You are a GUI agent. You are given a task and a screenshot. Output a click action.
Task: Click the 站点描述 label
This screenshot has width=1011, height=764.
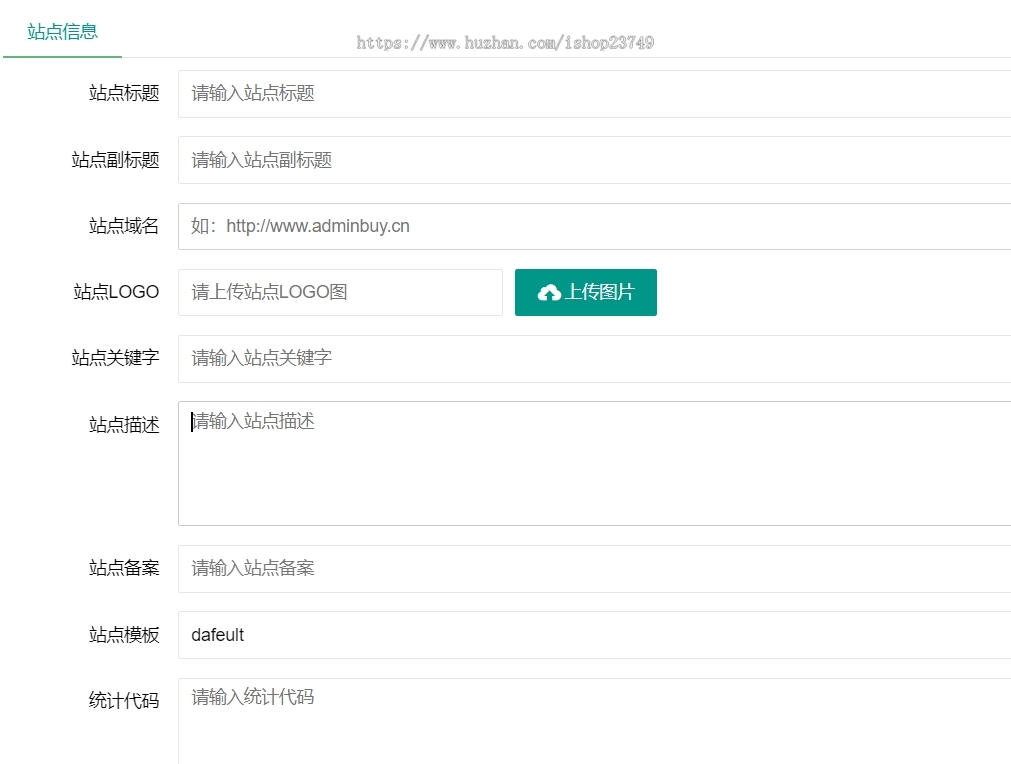coord(124,425)
